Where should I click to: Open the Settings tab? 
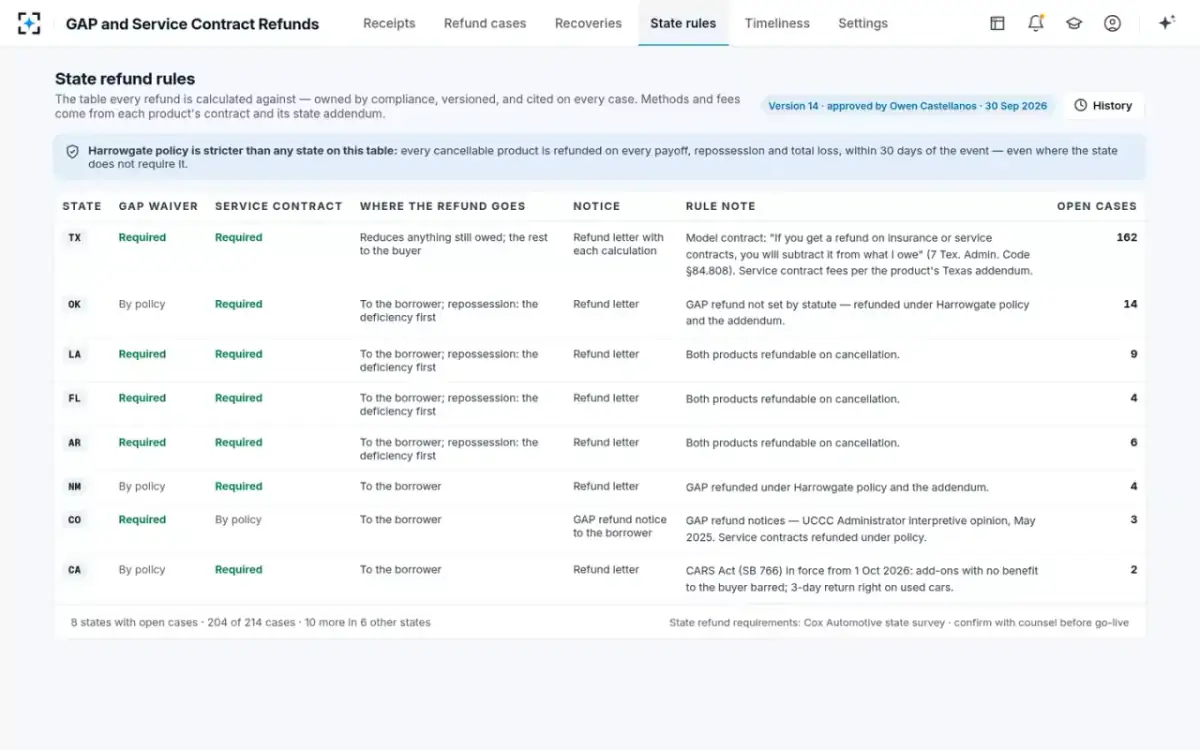(863, 23)
